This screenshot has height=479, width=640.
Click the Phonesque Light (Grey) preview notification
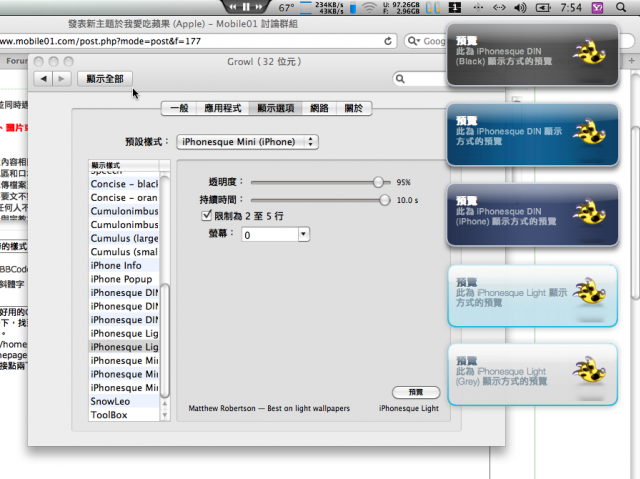533,374
